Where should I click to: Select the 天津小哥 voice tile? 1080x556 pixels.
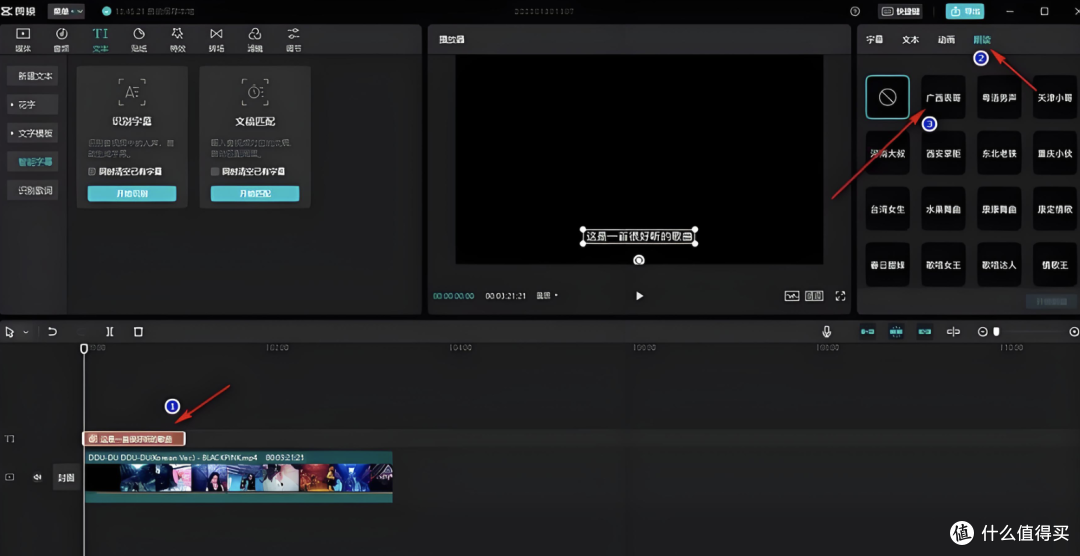1055,97
